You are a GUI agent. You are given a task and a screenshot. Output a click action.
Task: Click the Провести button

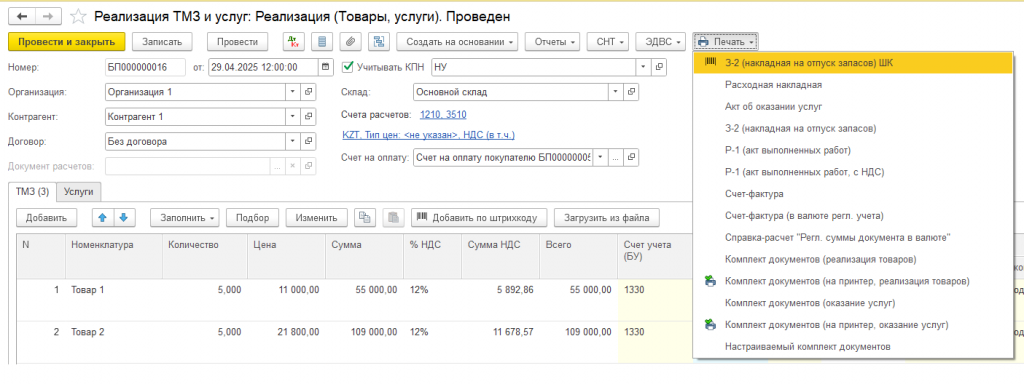pos(238,42)
